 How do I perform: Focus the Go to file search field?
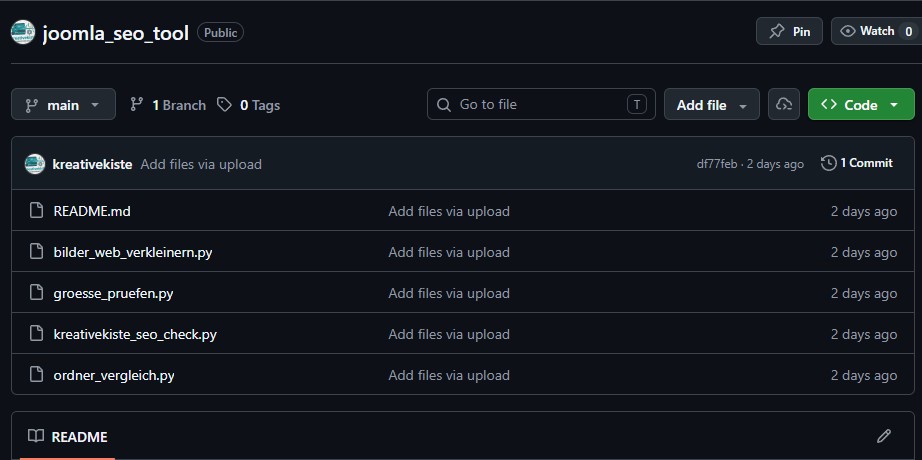541,105
